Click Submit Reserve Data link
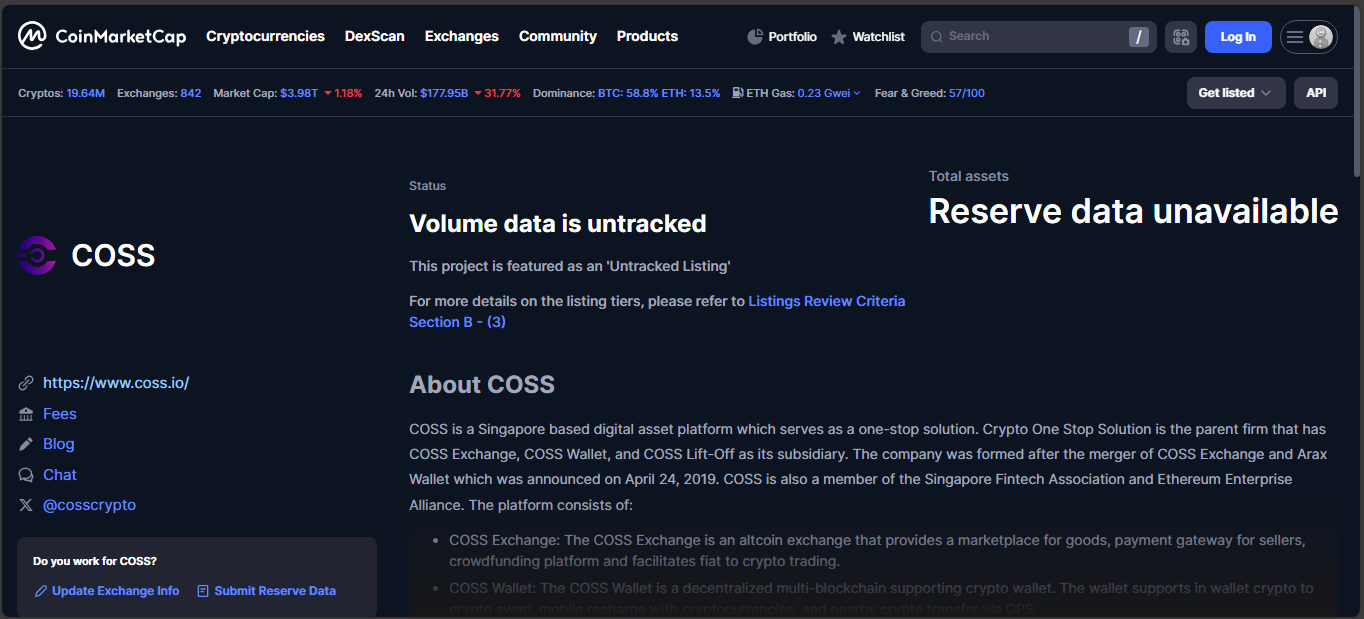 274,591
